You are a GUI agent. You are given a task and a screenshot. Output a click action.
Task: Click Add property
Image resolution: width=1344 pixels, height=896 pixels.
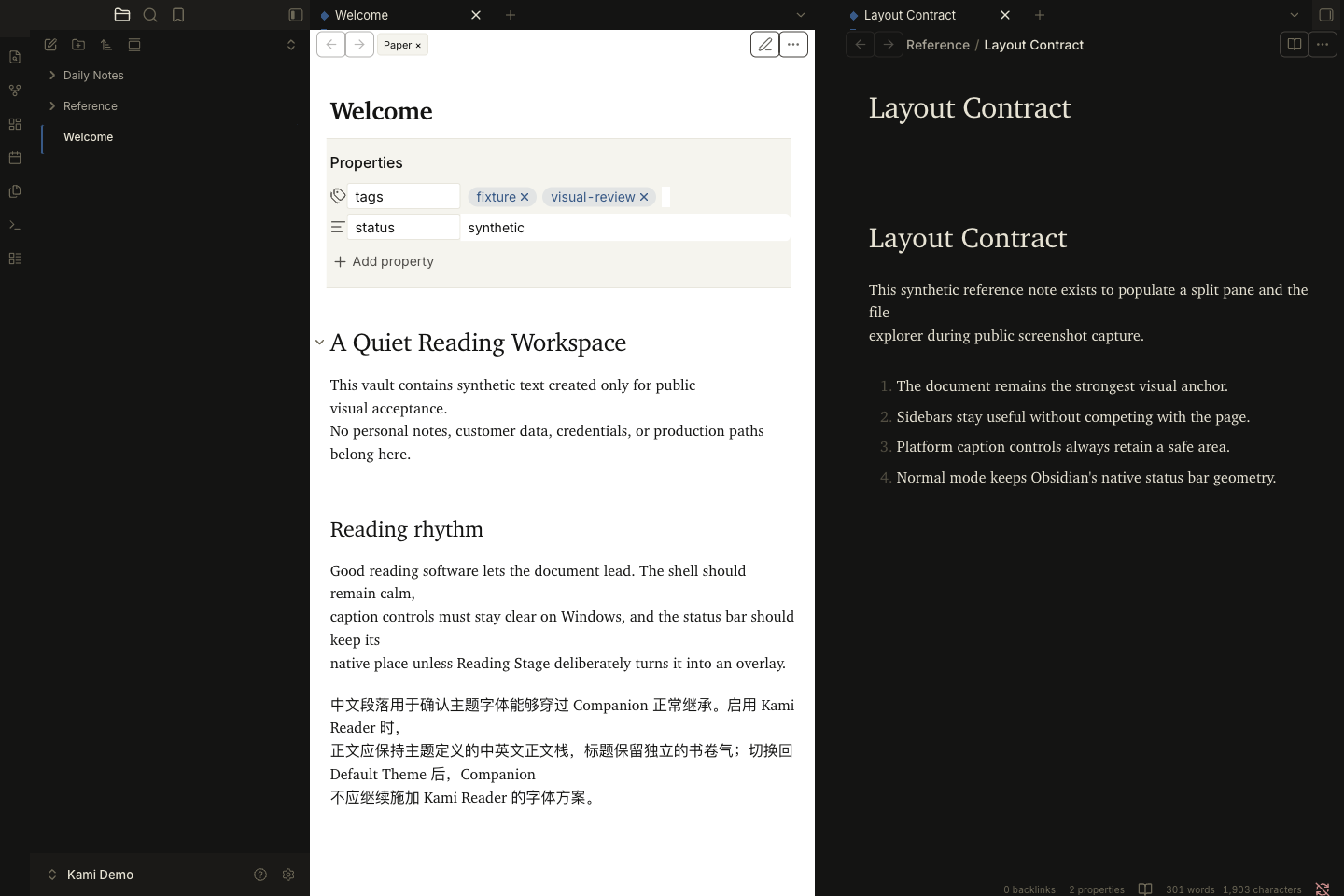tap(384, 261)
